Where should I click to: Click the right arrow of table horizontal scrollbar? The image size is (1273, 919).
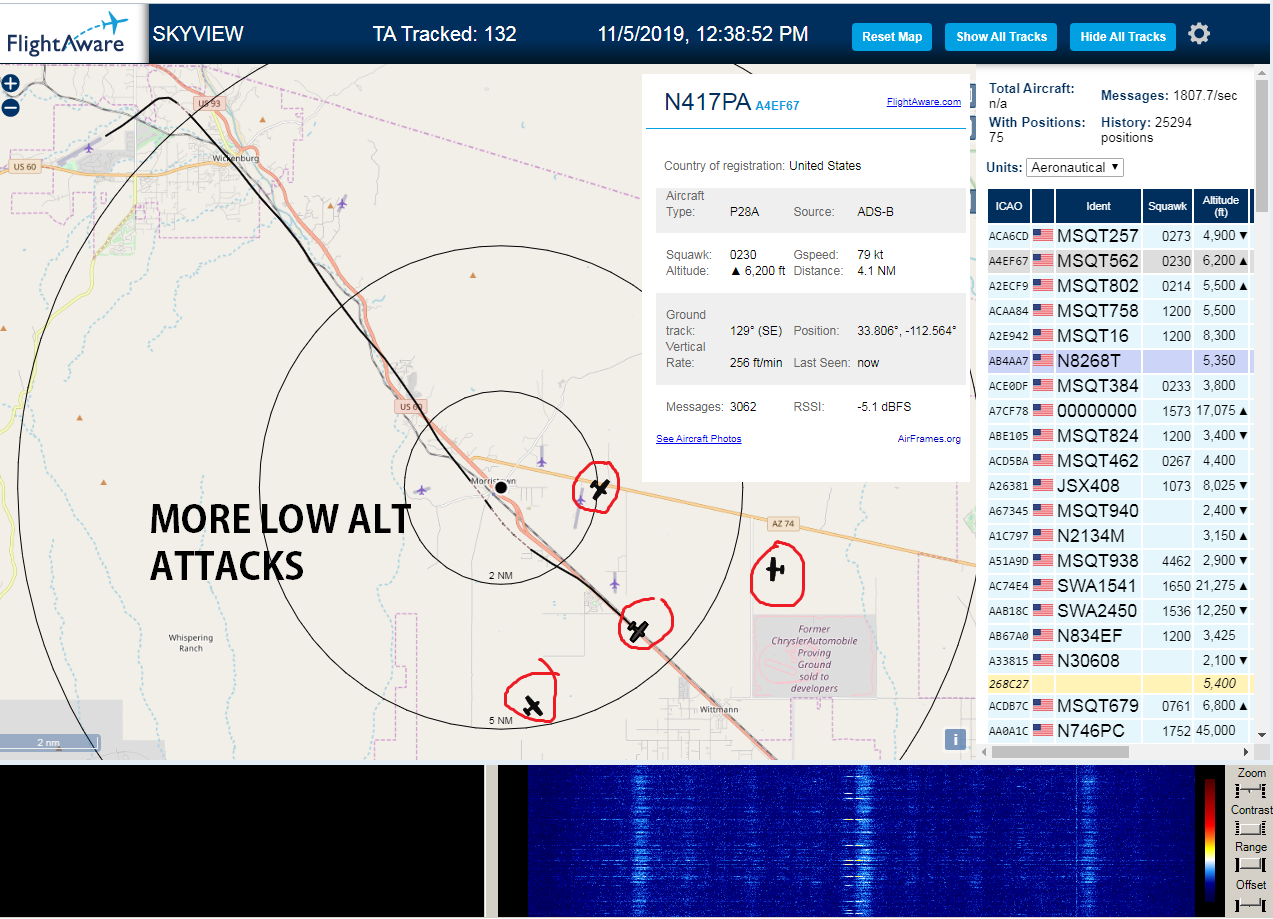pyautogui.click(x=1245, y=752)
